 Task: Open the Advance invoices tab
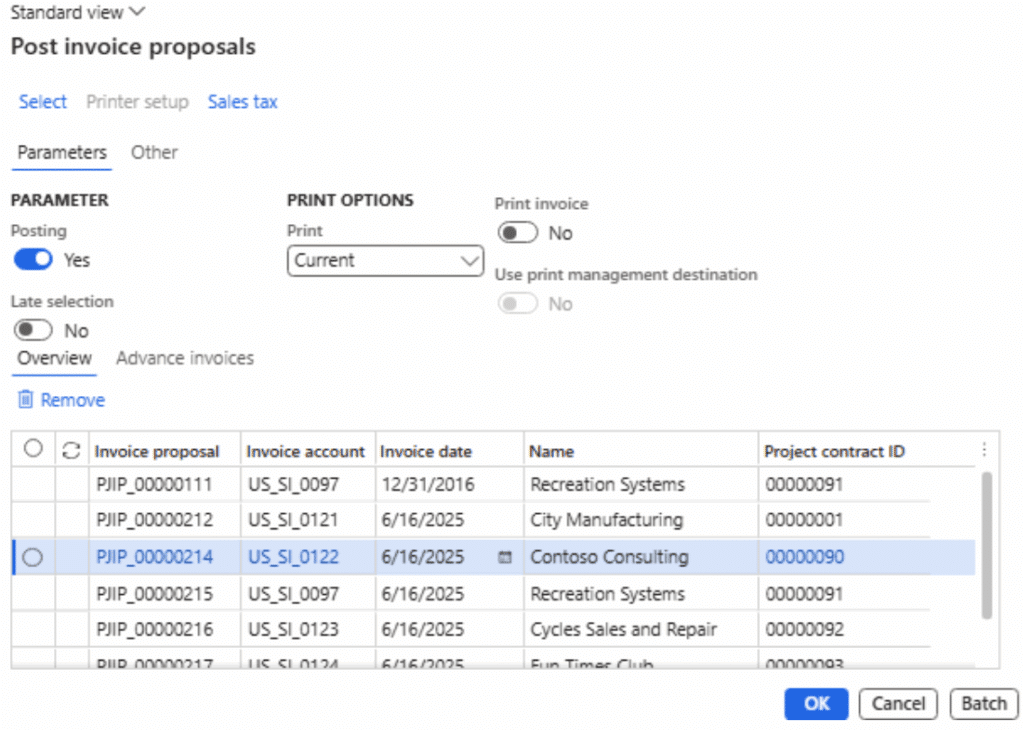click(185, 358)
